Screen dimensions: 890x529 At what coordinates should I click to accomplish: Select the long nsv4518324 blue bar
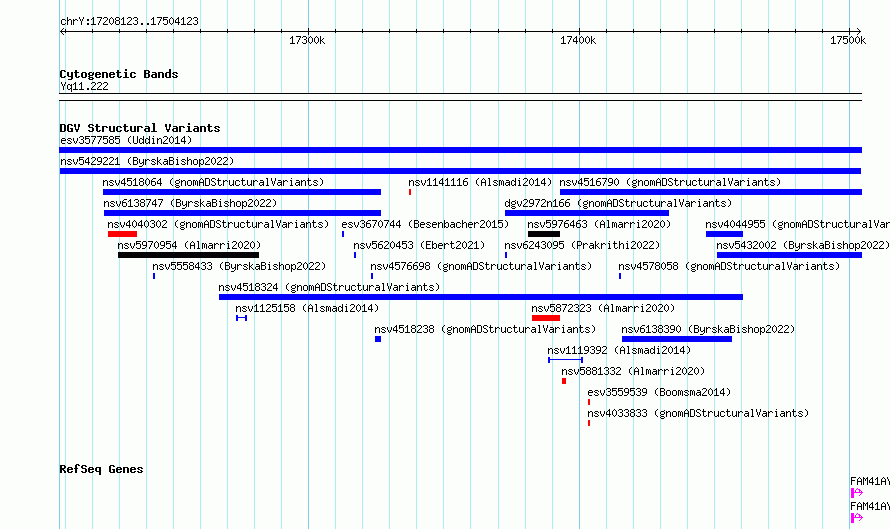coord(481,297)
